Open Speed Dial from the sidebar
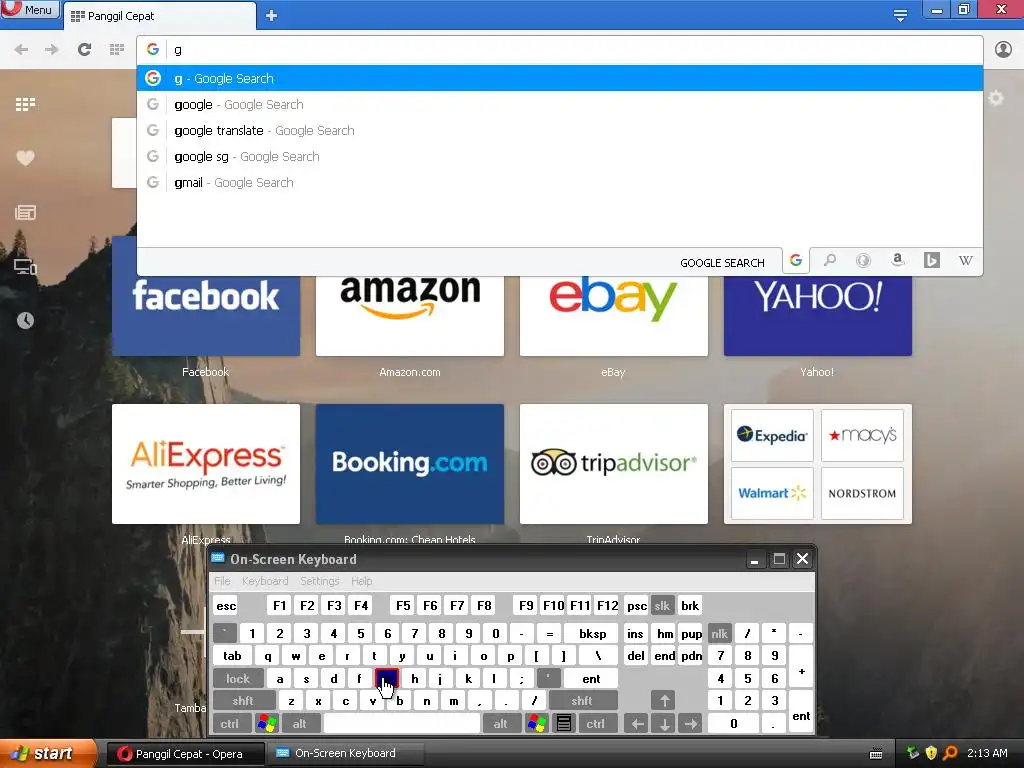The width and height of the screenshot is (1024, 768). point(25,104)
